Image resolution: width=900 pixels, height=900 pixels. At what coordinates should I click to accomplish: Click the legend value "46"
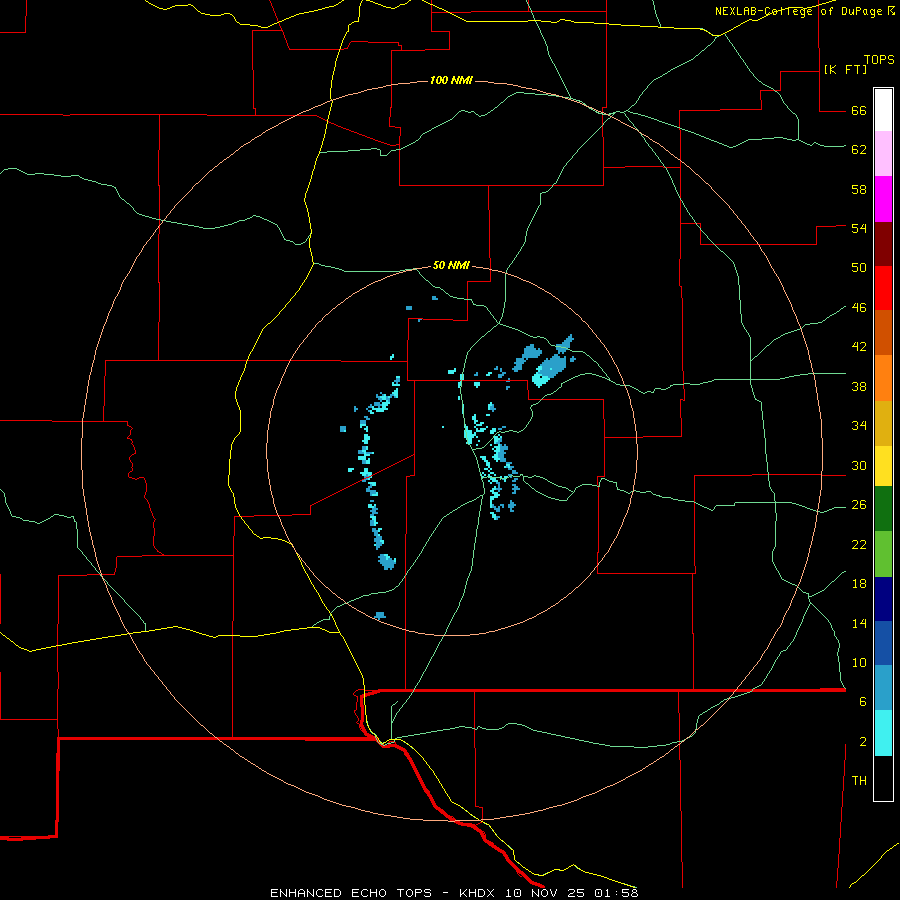tap(859, 307)
